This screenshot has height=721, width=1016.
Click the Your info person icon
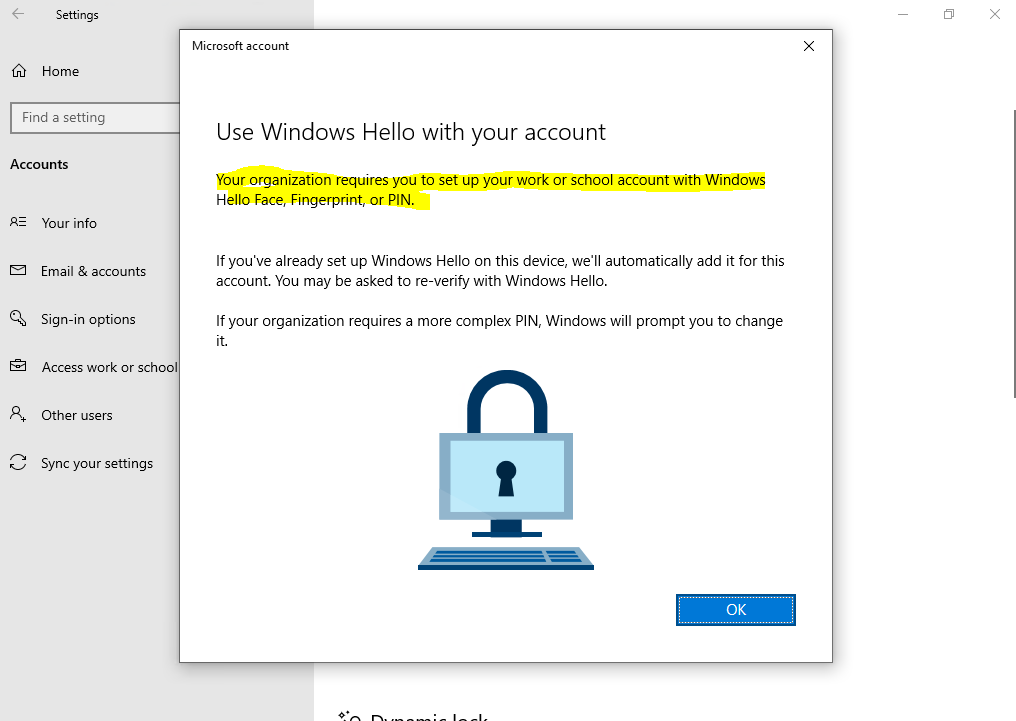pyautogui.click(x=18, y=222)
